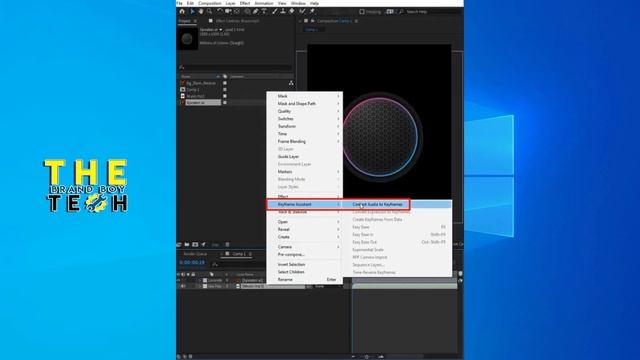Select the Music.mp3 item in Project panel

(196, 96)
